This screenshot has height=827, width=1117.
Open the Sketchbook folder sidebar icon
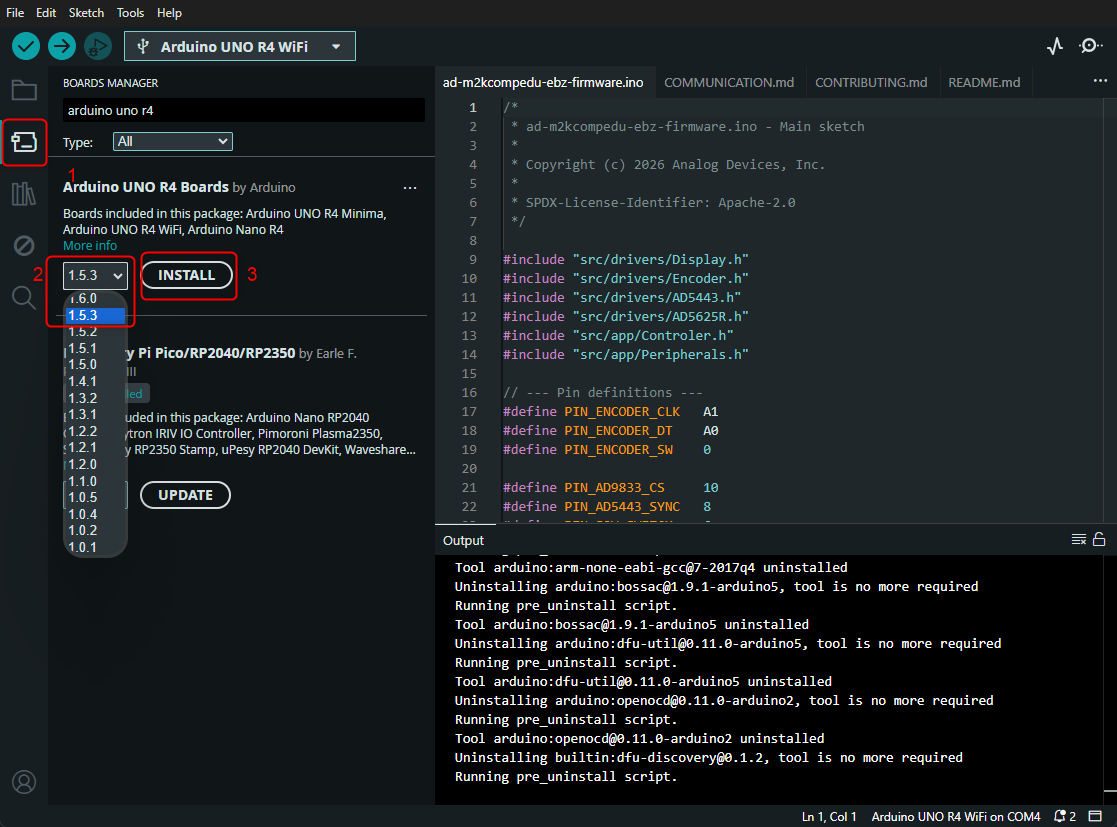[24, 90]
